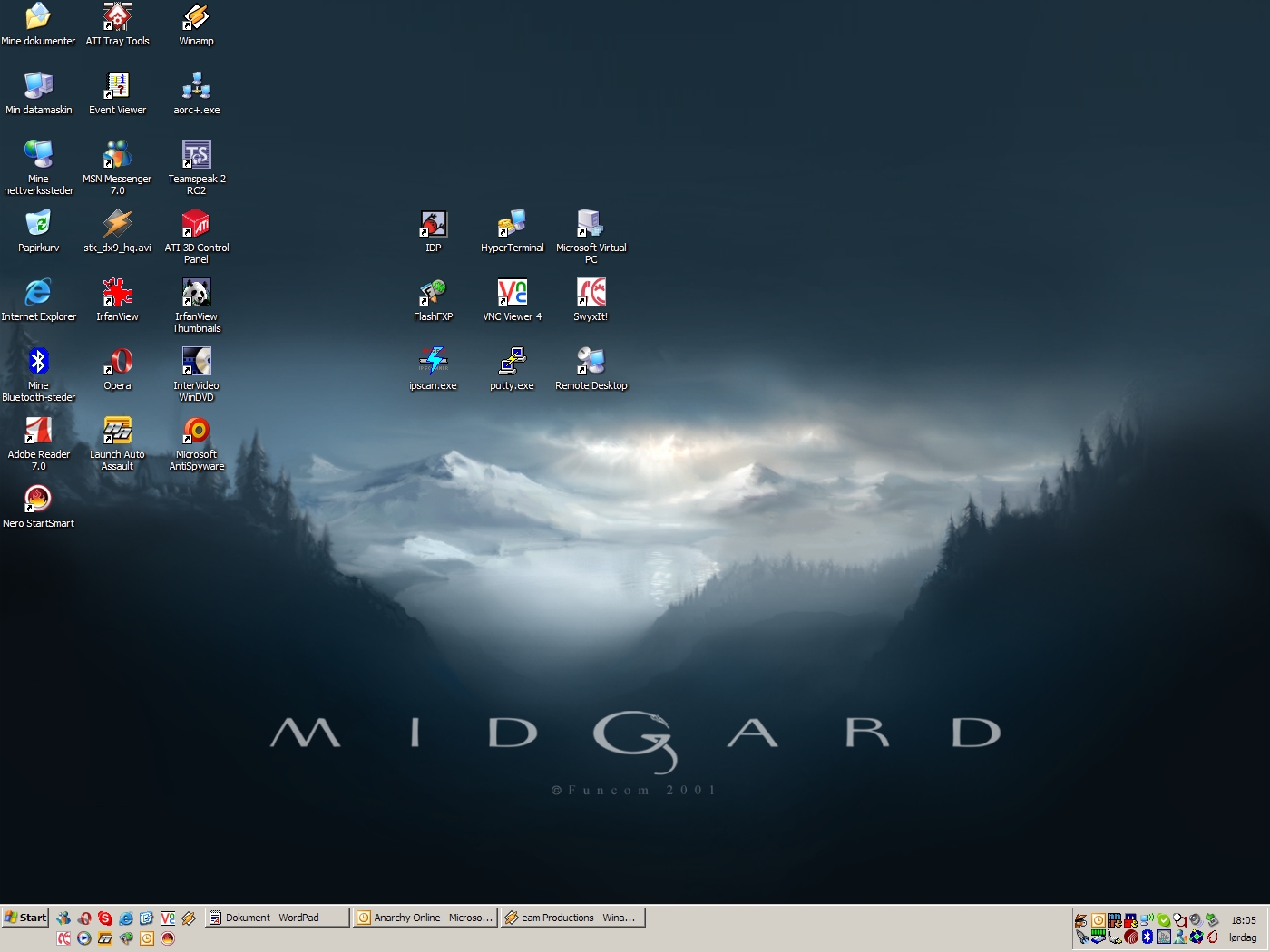Screen dimensions: 1270x952
Task: Bring up the Winamp taskbar window
Action: [x=573, y=918]
